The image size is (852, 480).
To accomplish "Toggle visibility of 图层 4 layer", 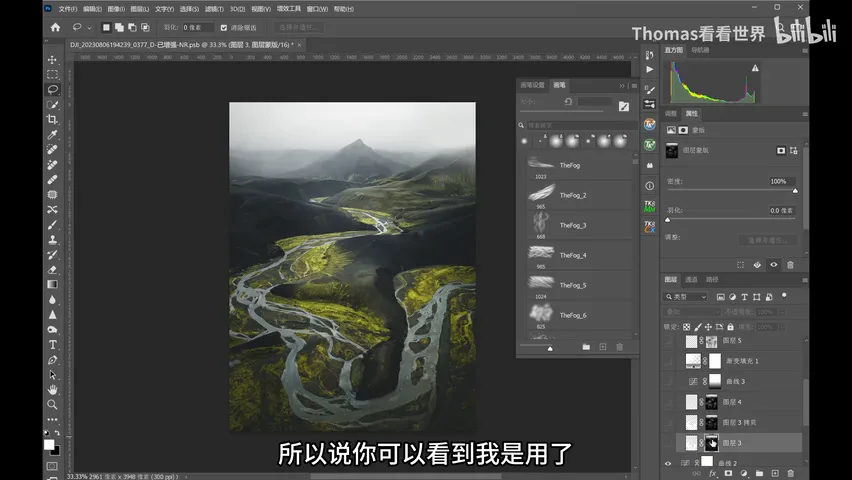I will [668, 402].
